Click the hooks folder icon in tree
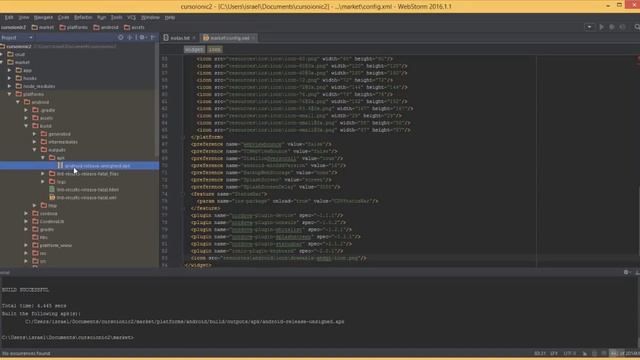Image resolution: width=640 pixels, height=360 pixels. pyautogui.click(x=19, y=78)
